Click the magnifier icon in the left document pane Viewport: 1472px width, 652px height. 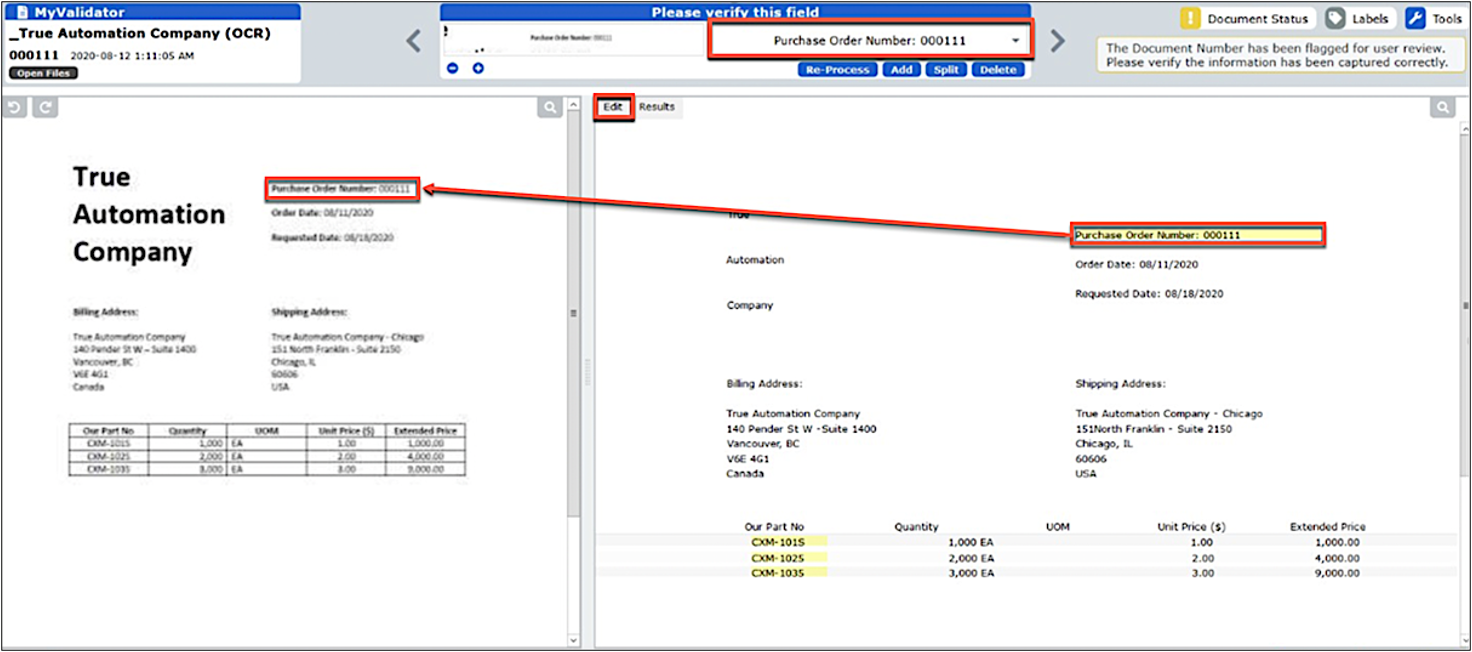pos(549,107)
